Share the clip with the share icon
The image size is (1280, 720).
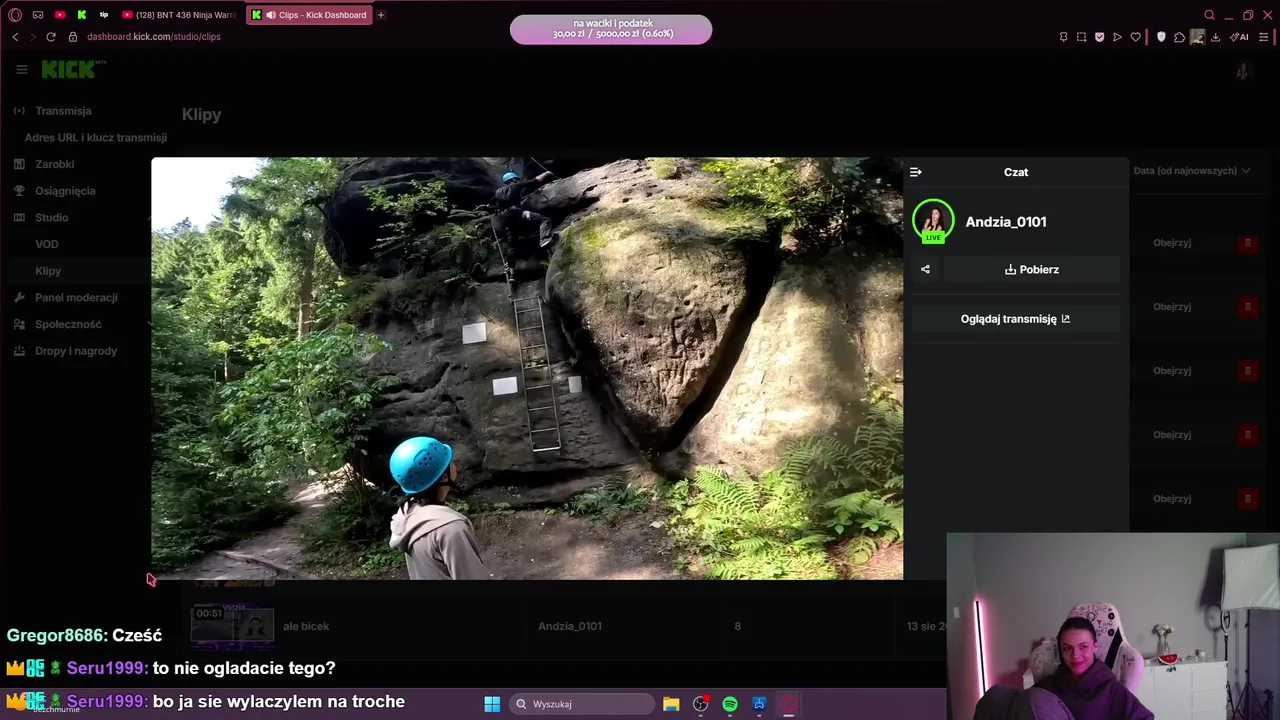[925, 269]
